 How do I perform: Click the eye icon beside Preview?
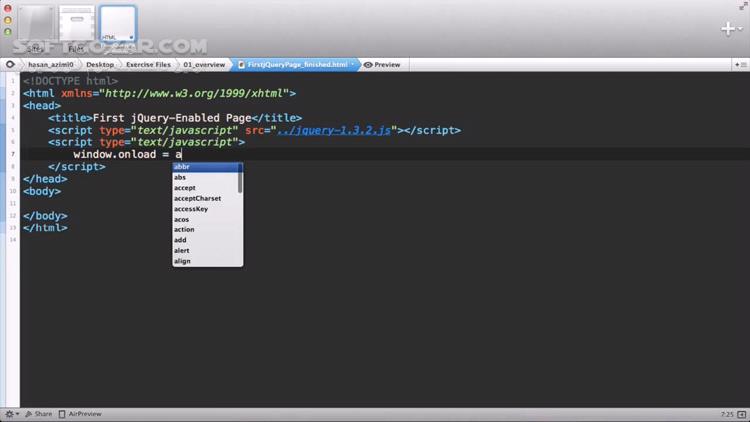click(368, 65)
